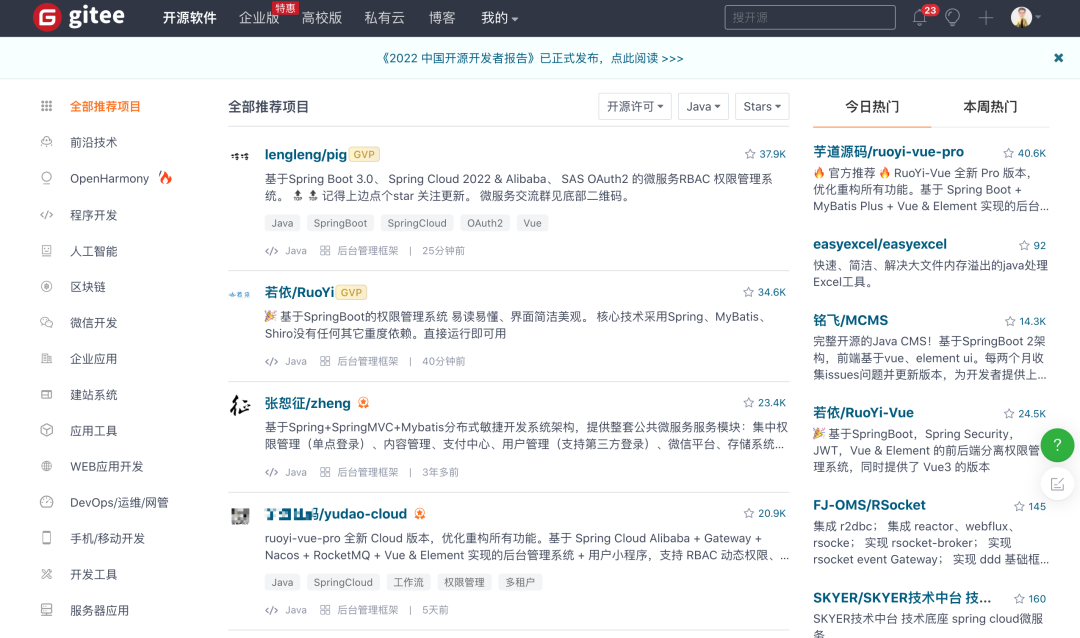This screenshot has height=638, width=1080.
Task: Open 铭飞/MCMS in hot list
Action: tap(850, 320)
